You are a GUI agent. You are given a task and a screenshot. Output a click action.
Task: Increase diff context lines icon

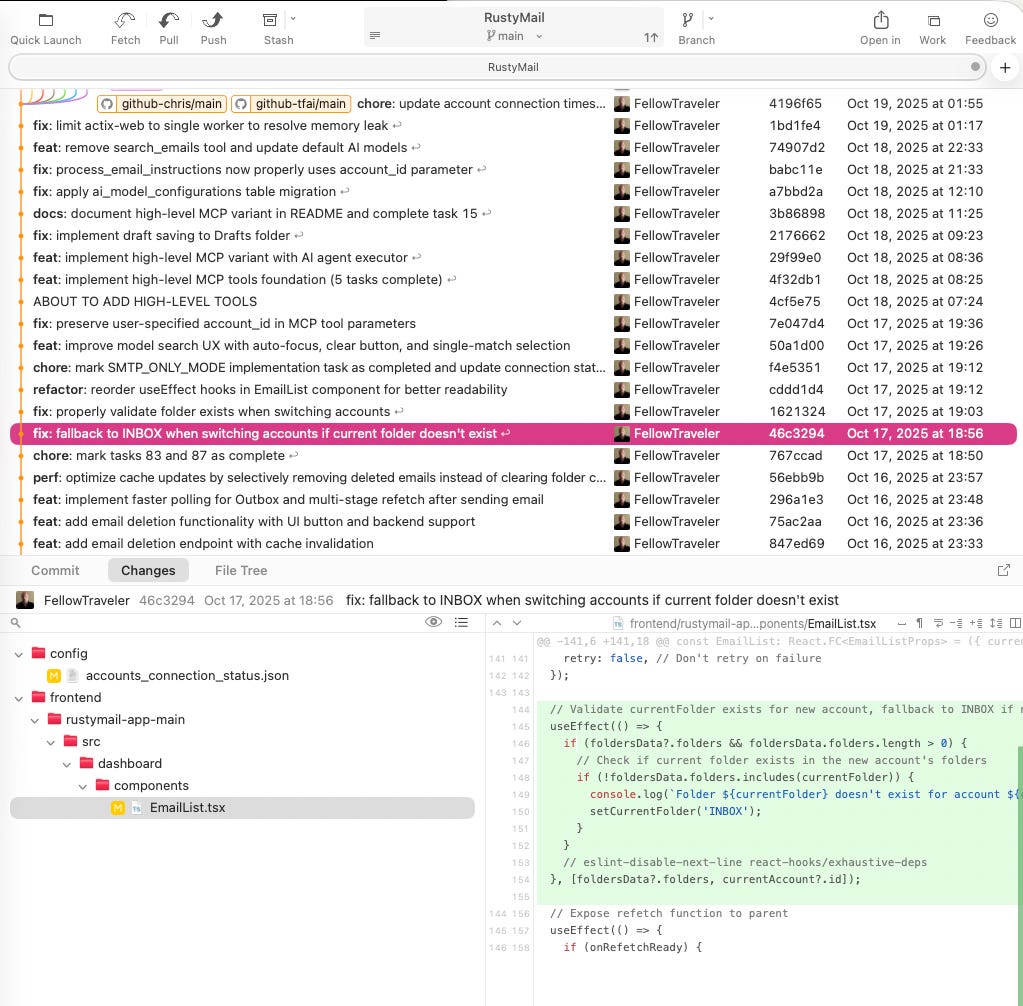[x=976, y=623]
